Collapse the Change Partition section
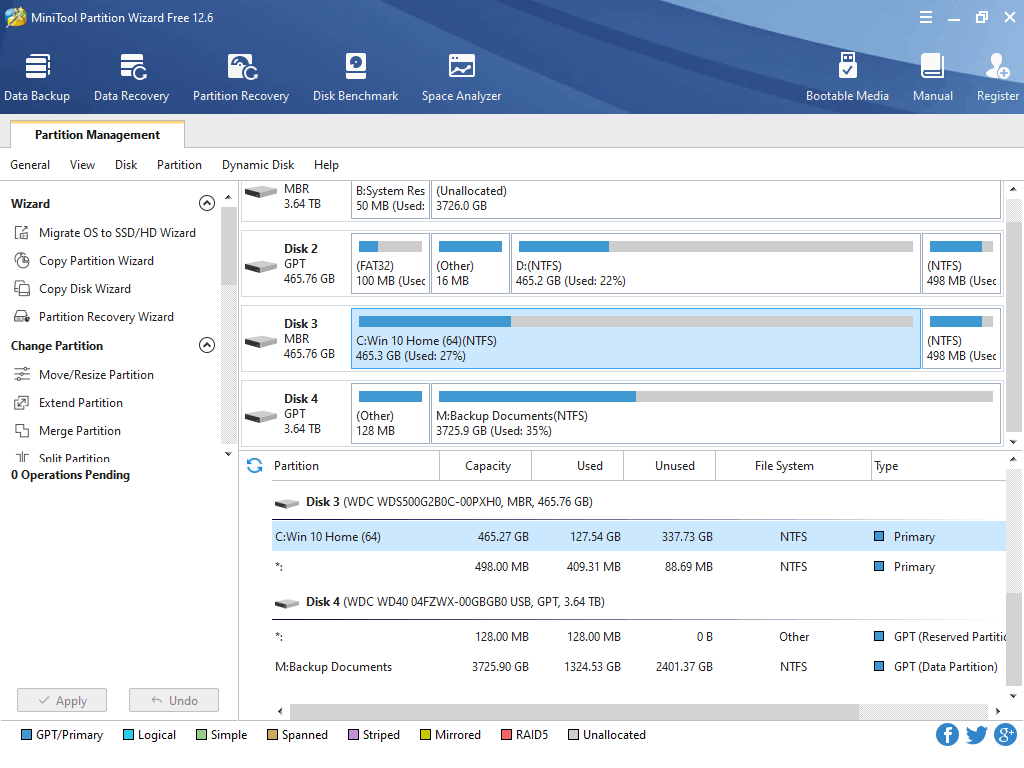 207,345
